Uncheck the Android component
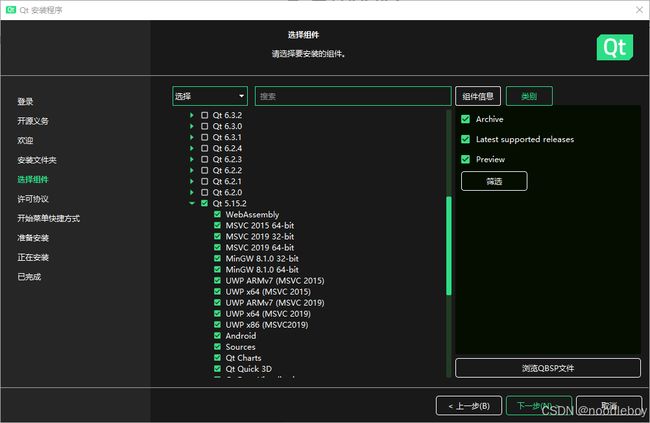 pos(217,336)
